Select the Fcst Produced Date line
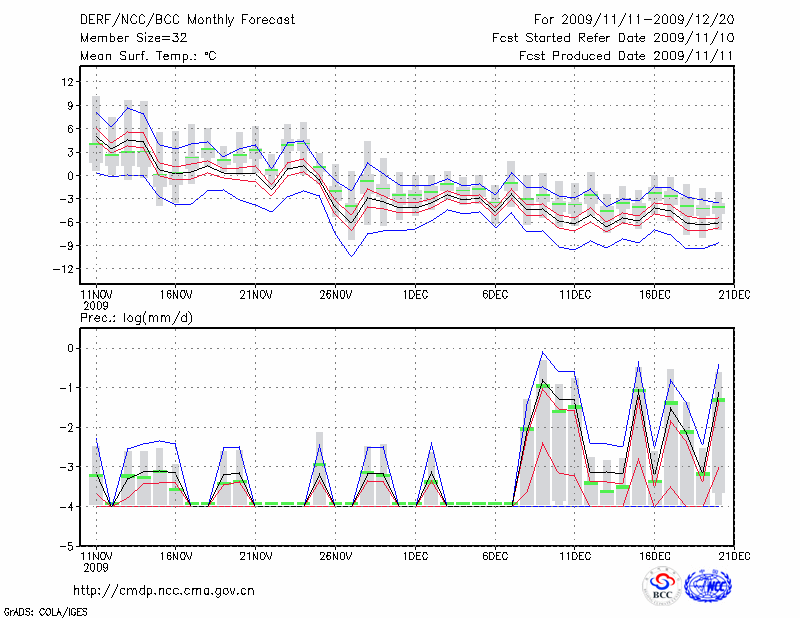The height and width of the screenshot is (618, 800). click(x=627, y=56)
